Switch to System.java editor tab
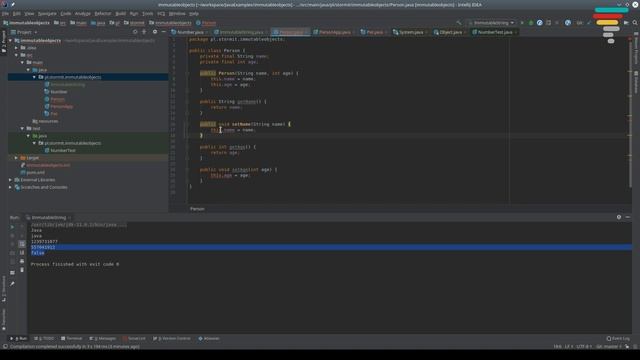 click(x=411, y=32)
